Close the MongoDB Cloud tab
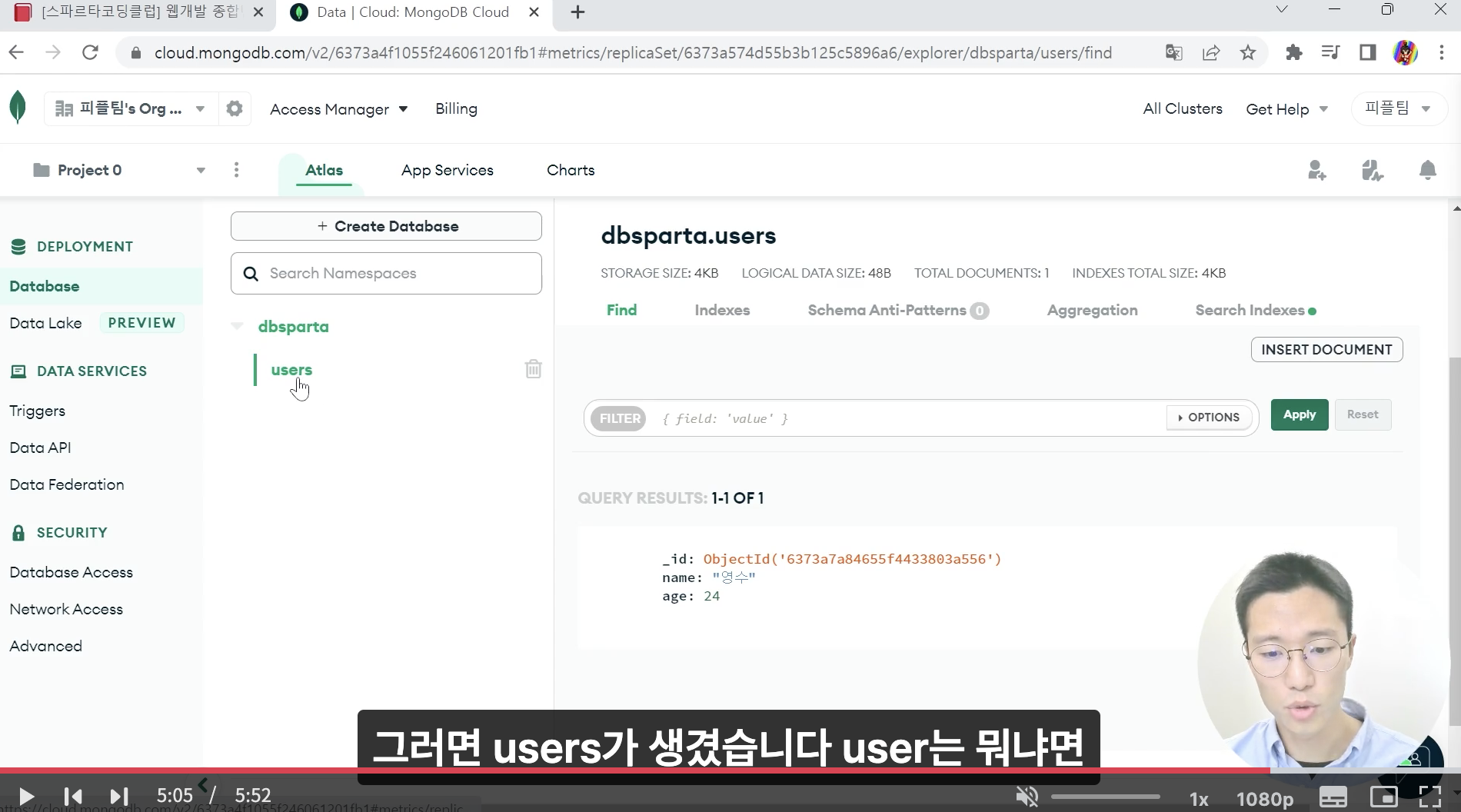Viewport: 1461px width, 812px height. [534, 12]
